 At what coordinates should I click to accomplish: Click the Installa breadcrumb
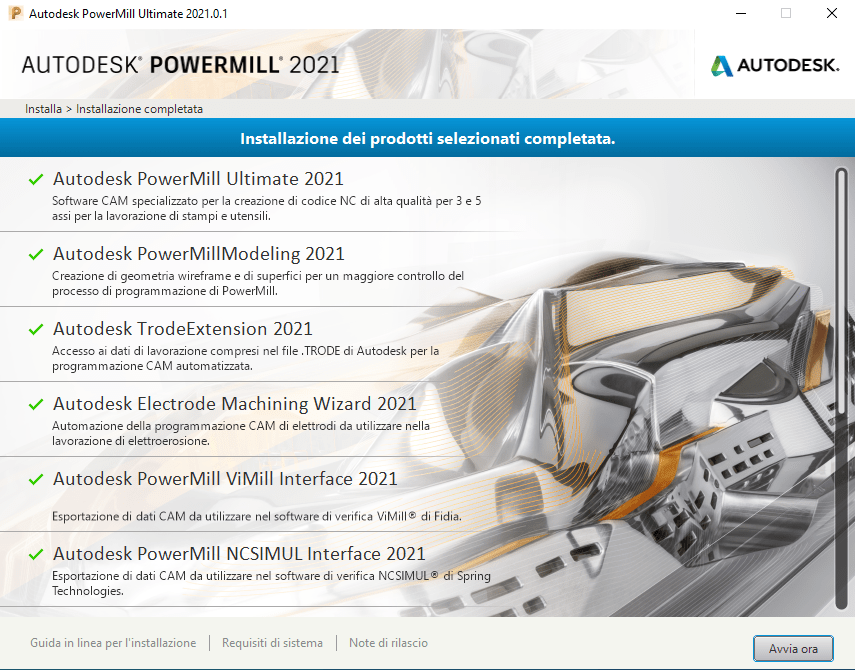click(x=43, y=109)
